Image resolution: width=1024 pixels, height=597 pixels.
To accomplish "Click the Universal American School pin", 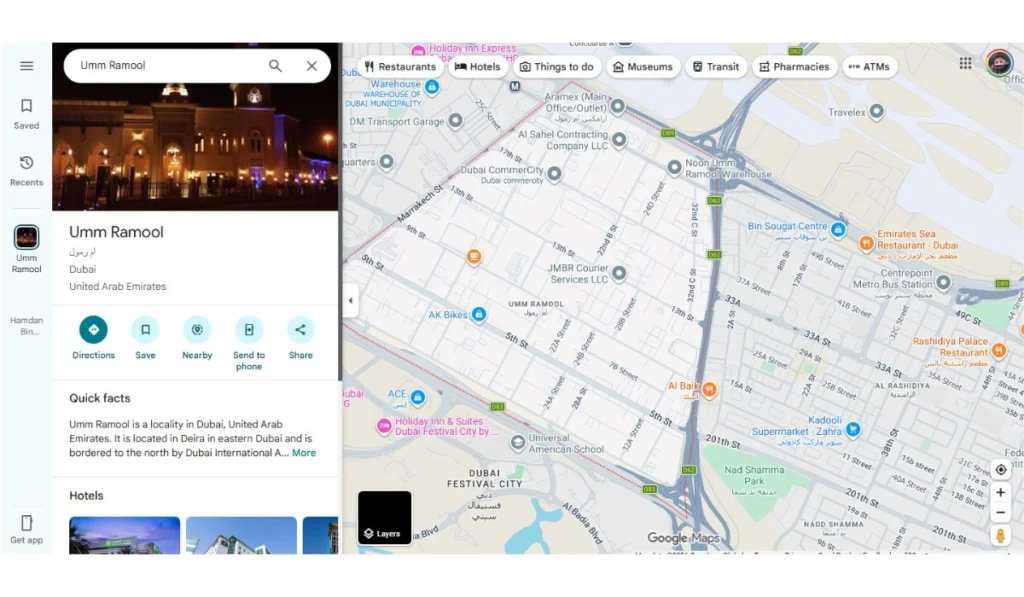I will click(518, 443).
